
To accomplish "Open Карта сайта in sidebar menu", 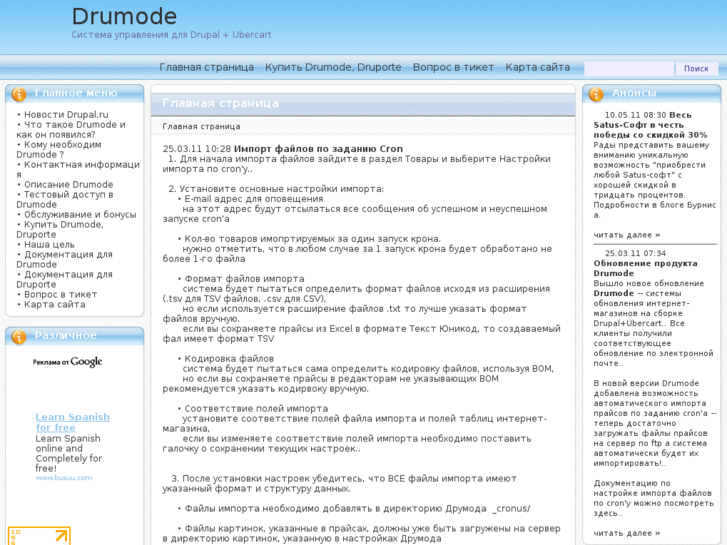I will [x=55, y=305].
